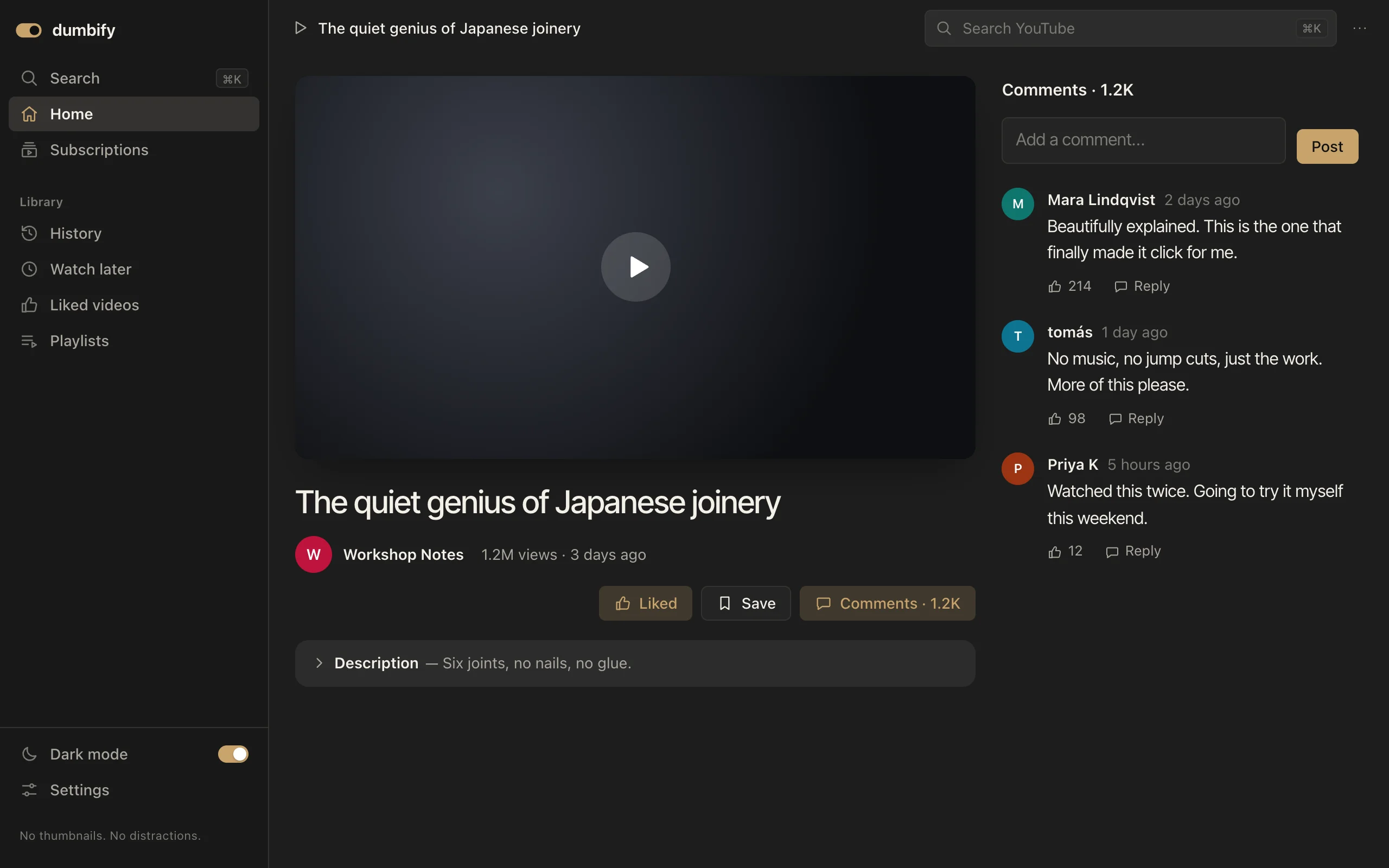Click Priya K's avatar
1389x868 pixels.
(1018, 468)
